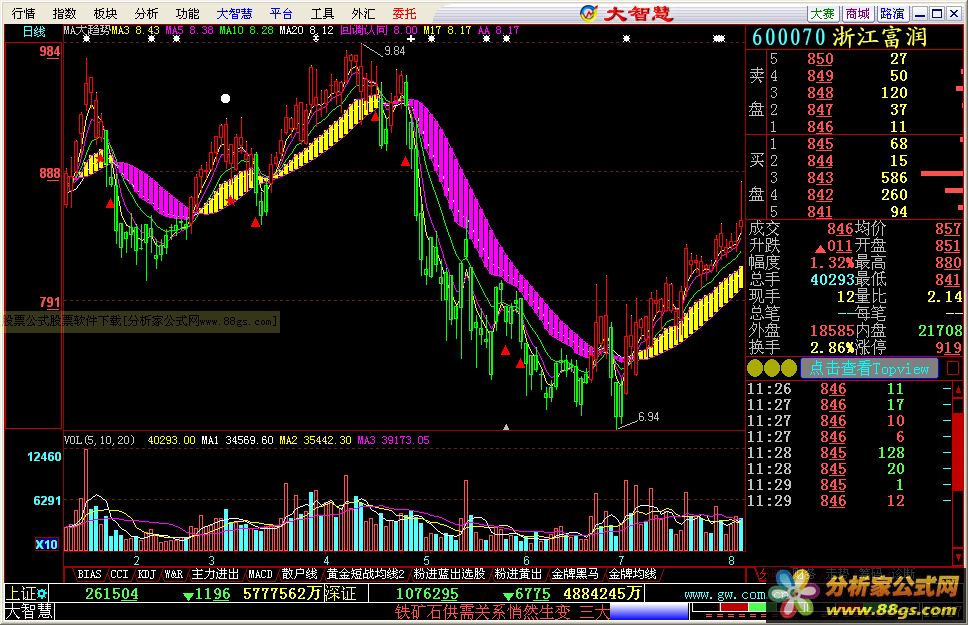Screen dimensions: 968x625
Task: Open the 外汇 menu
Action: [363, 13]
